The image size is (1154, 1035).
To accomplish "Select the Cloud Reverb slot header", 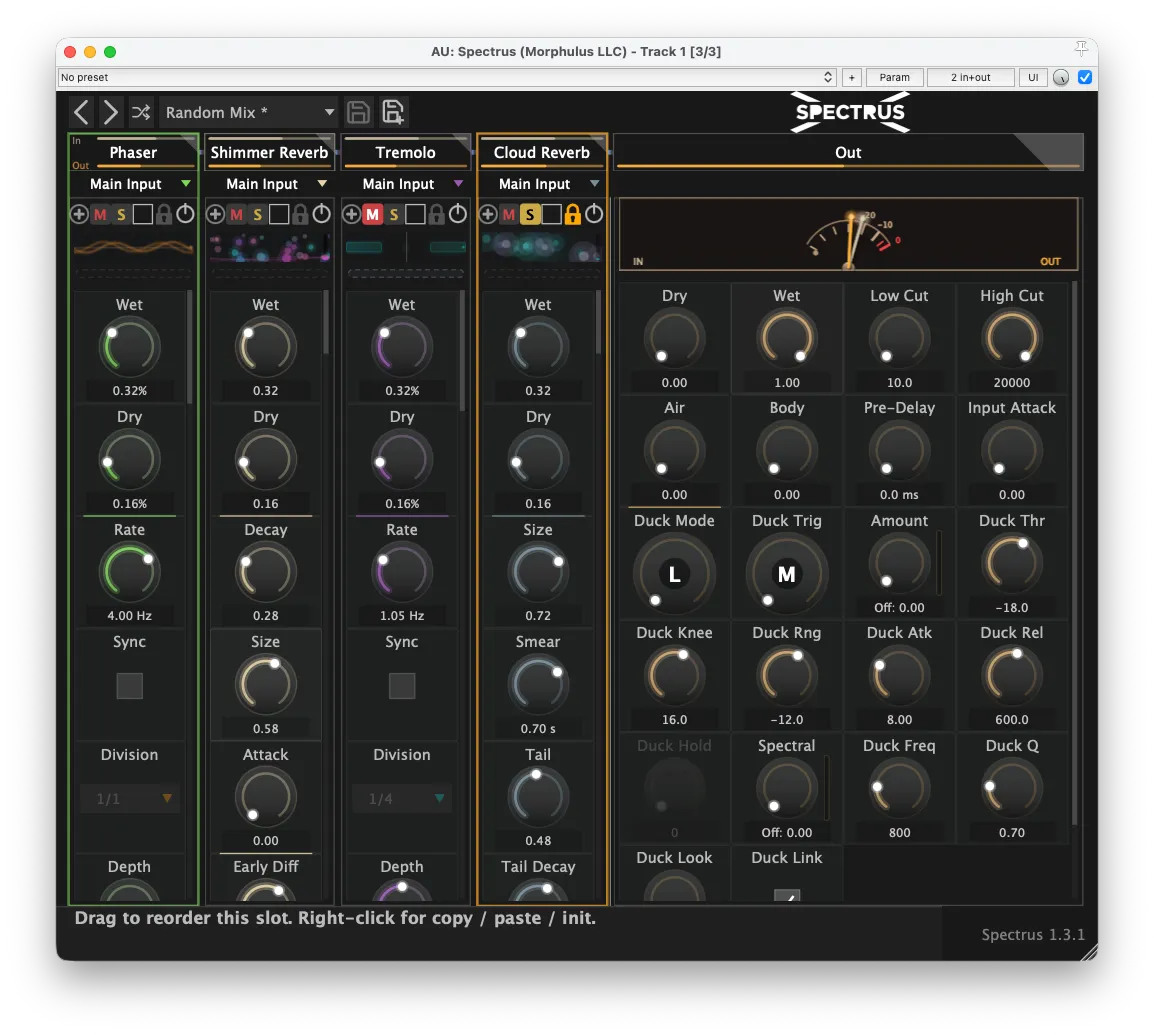I will [x=542, y=152].
